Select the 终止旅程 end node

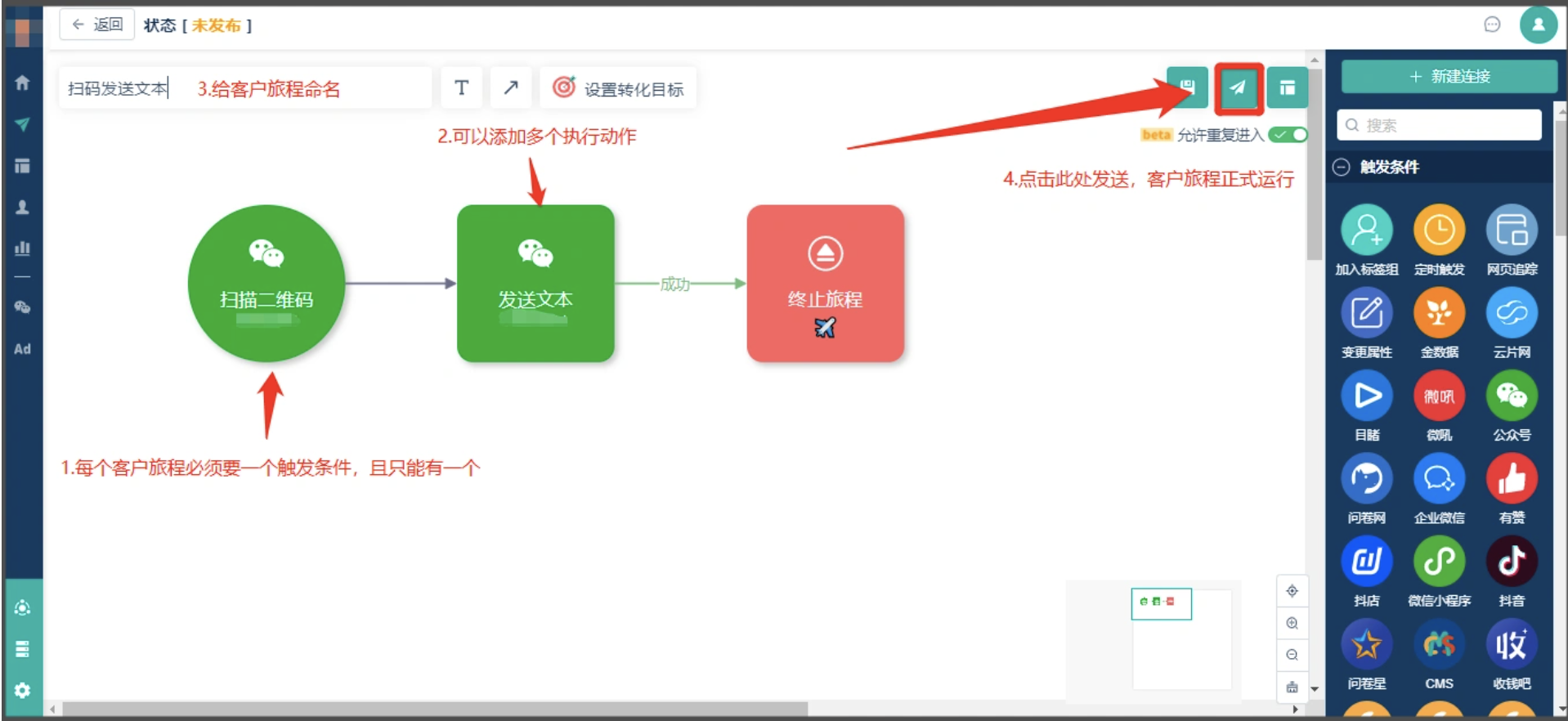point(825,284)
